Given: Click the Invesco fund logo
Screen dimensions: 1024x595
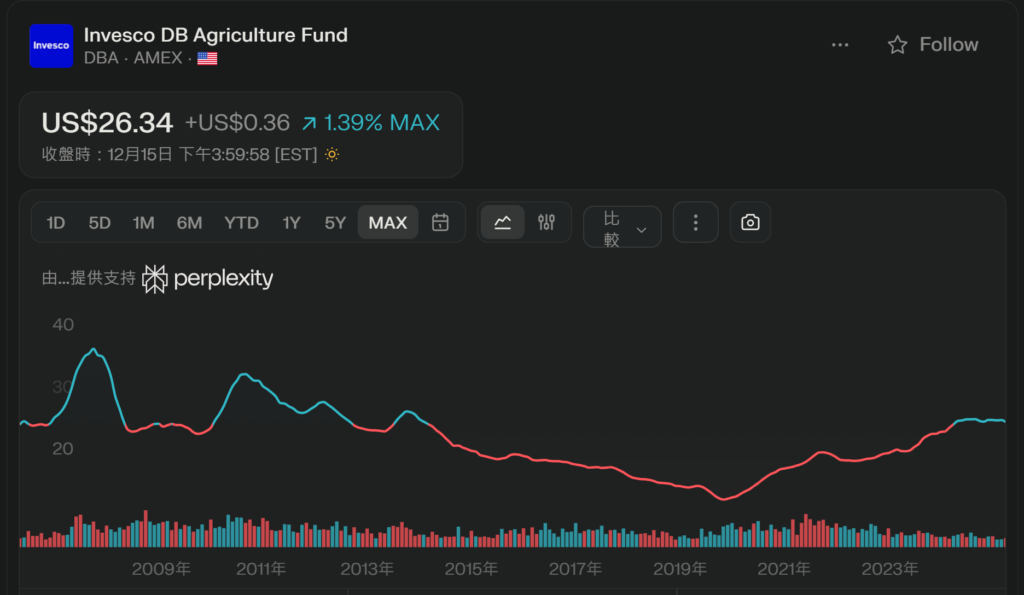Looking at the screenshot, I should coord(51,45).
